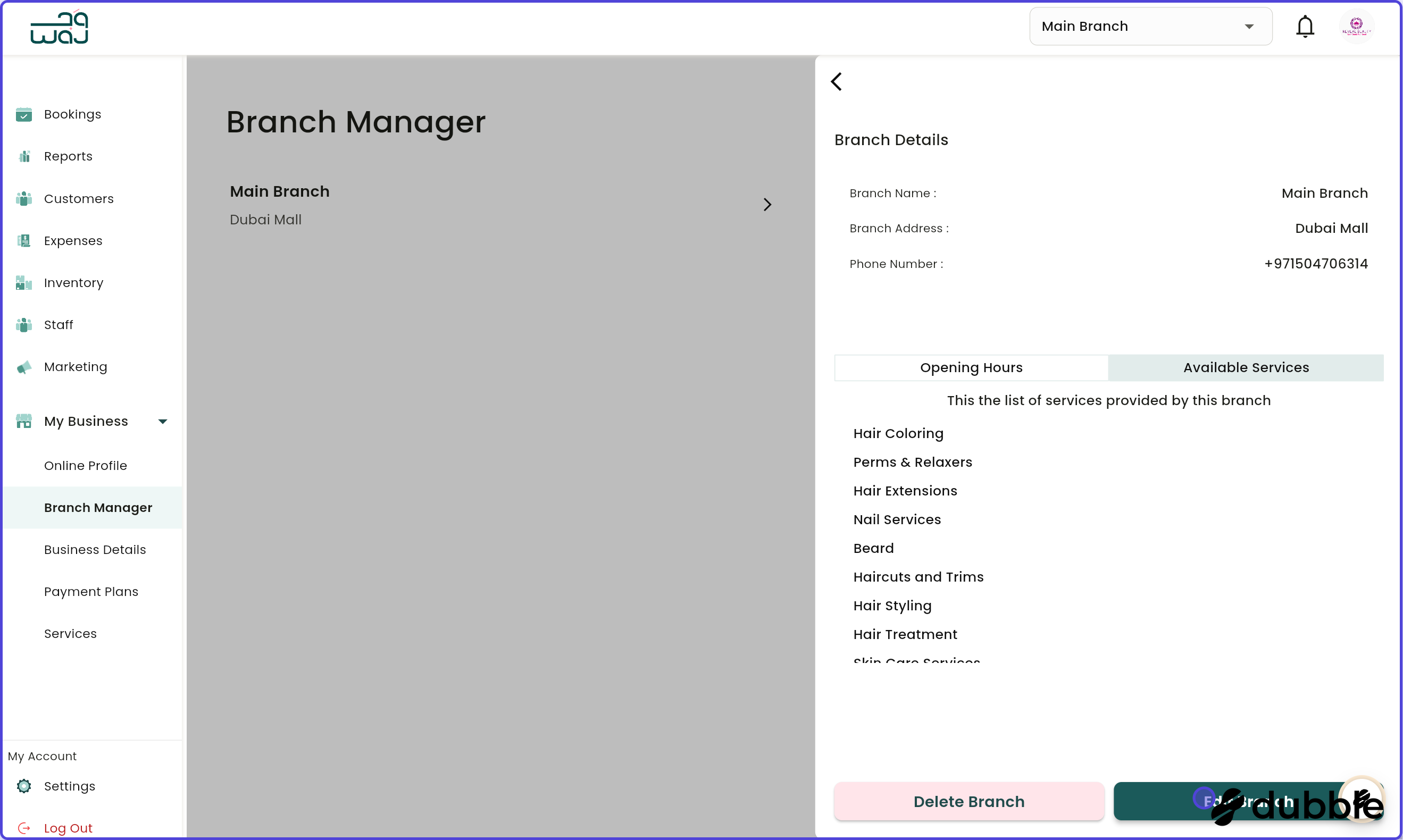Open the Online Profile page

[86, 465]
